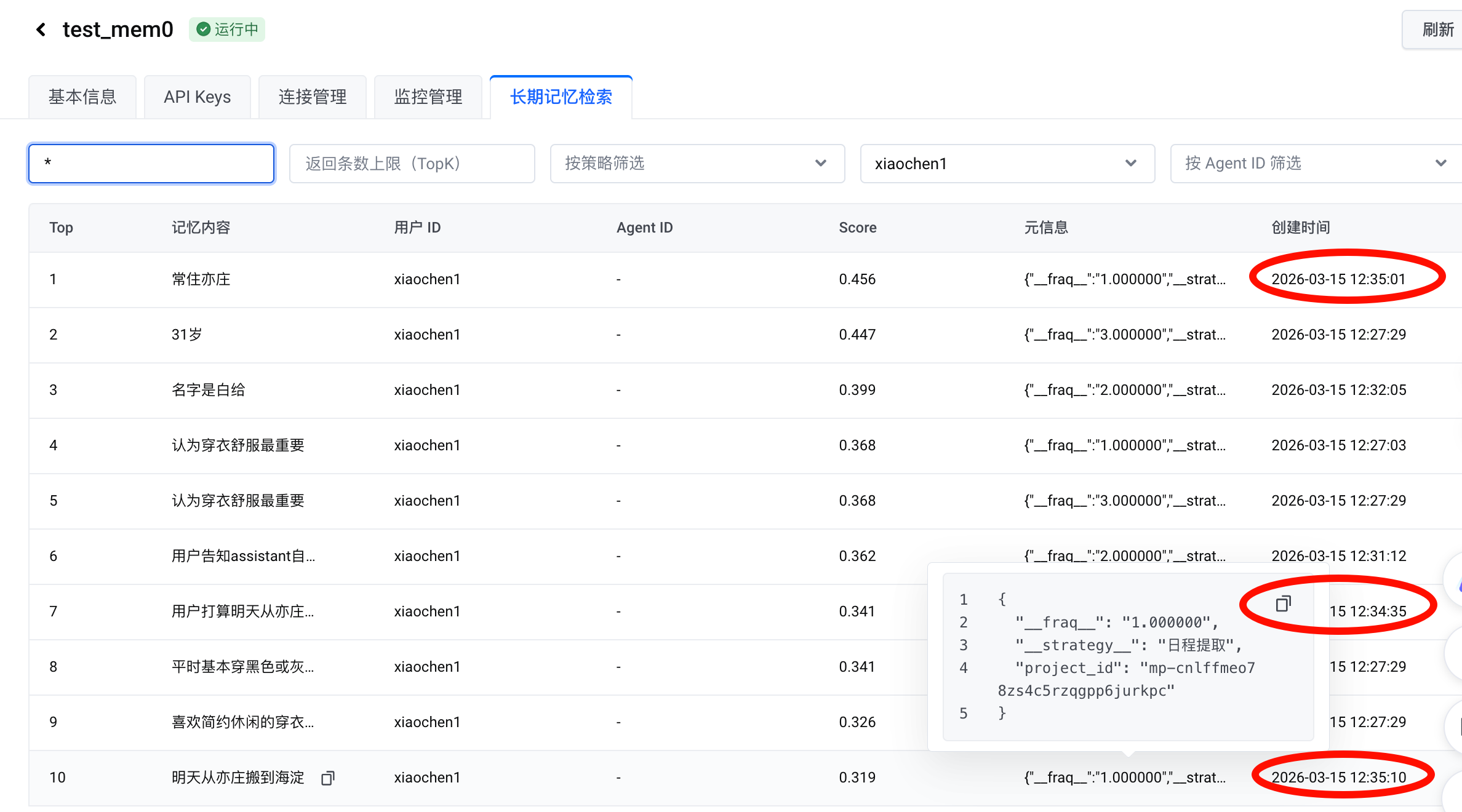Click the 长期记忆检索 tab

click(561, 97)
